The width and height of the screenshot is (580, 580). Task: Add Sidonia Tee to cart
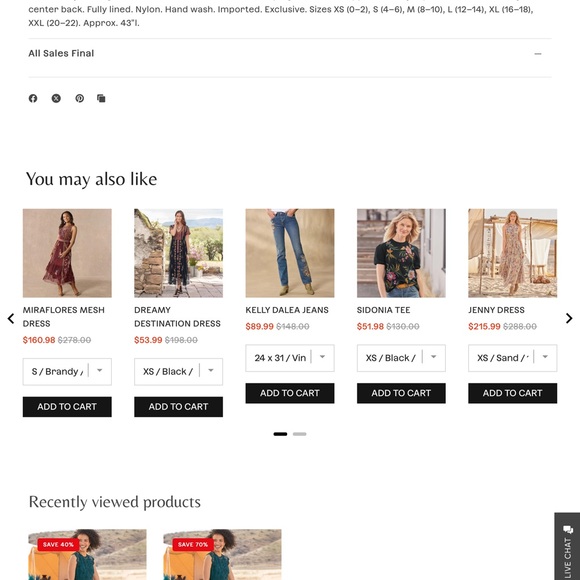pos(401,393)
